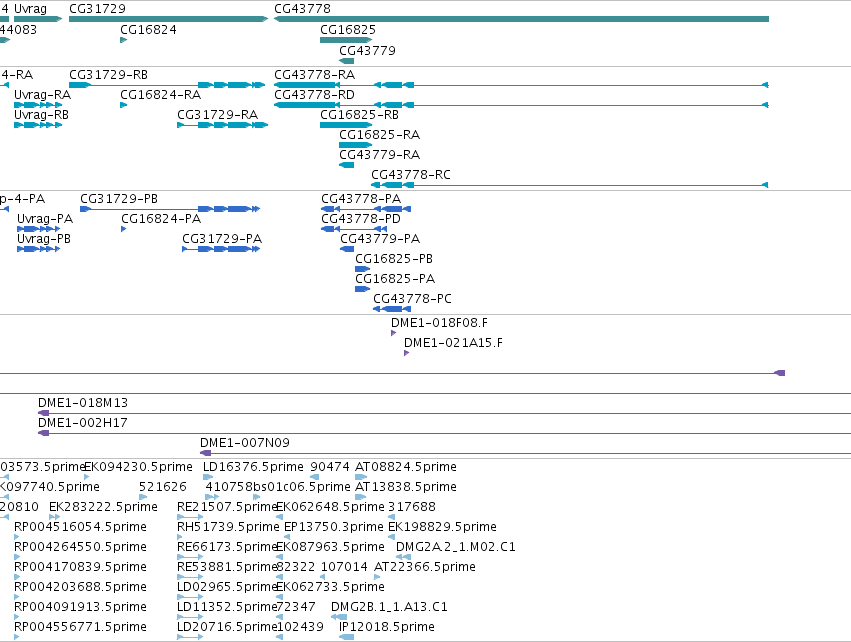Select EST RP004516054.5prime
Viewport: 851px width, 642px height.
pos(17,537)
